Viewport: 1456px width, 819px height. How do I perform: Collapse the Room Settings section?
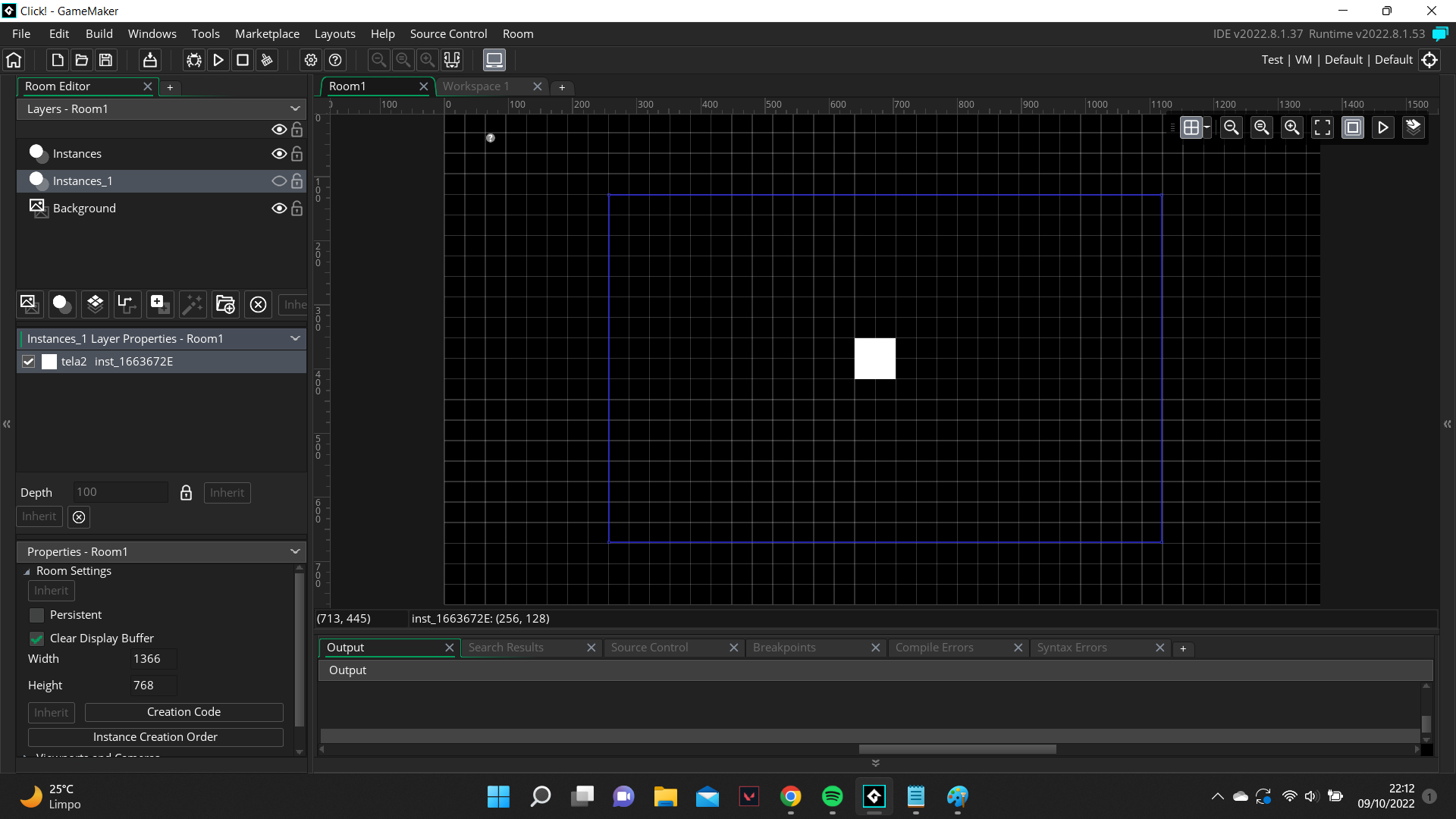pos(27,572)
